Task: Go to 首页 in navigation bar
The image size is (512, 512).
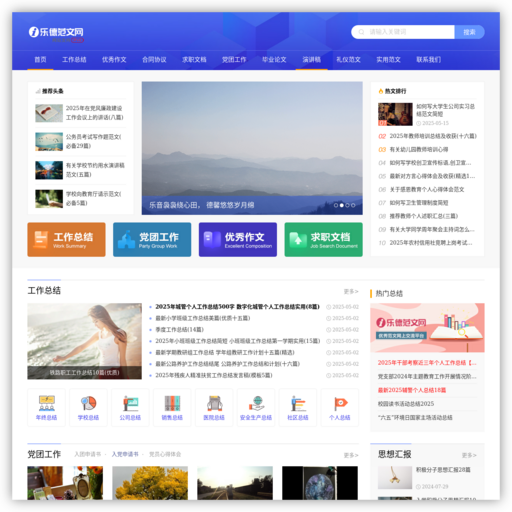Action: tap(40, 60)
